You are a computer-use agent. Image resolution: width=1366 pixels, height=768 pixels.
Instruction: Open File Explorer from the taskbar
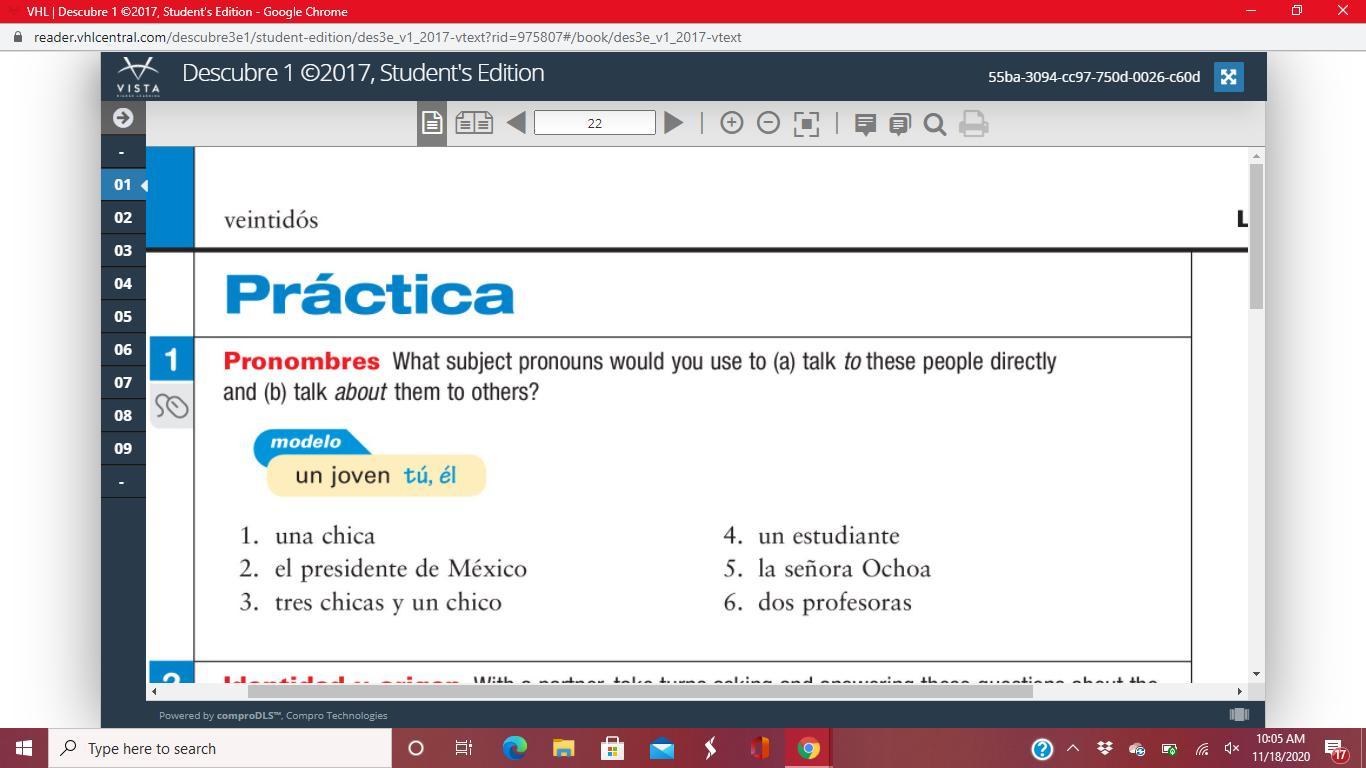pos(563,748)
